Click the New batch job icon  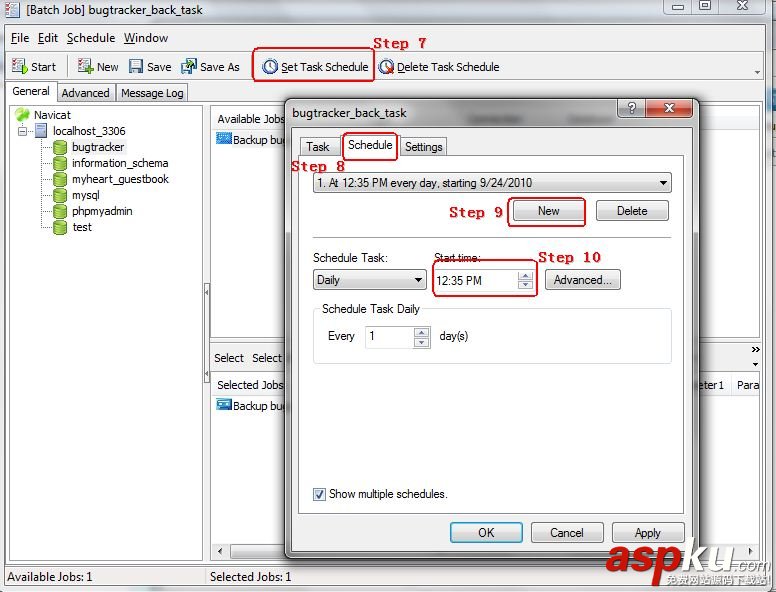[x=85, y=66]
